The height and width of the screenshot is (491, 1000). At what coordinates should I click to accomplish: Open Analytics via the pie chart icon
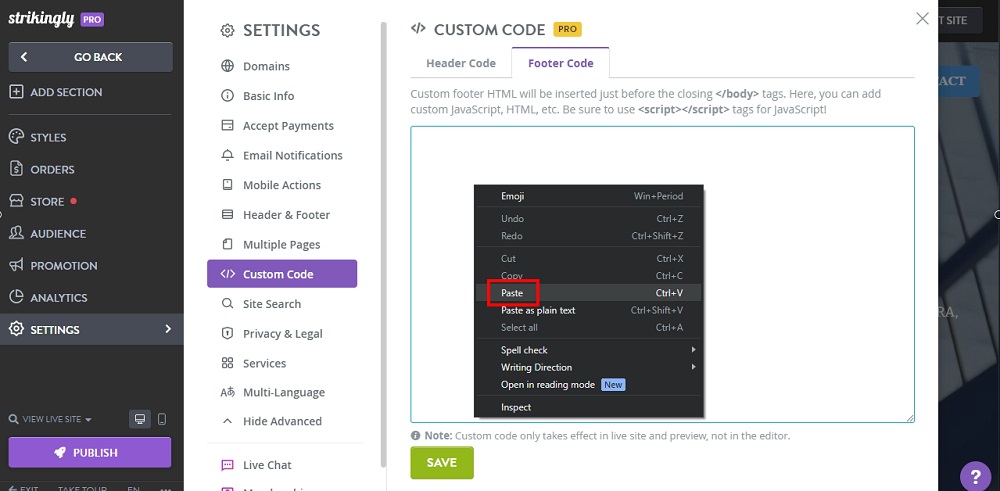[x=16, y=297]
